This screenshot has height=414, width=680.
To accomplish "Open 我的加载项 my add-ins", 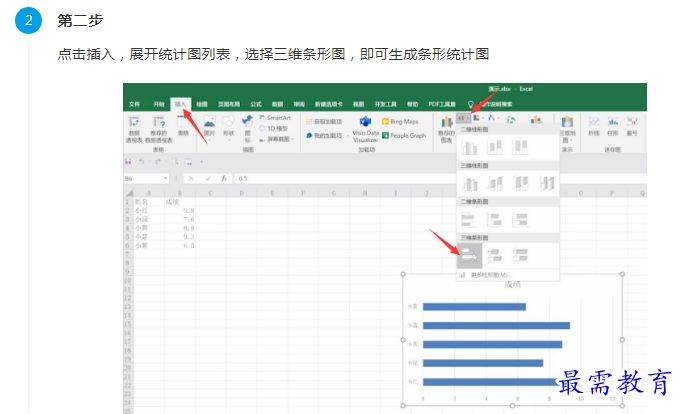I will (x=324, y=136).
